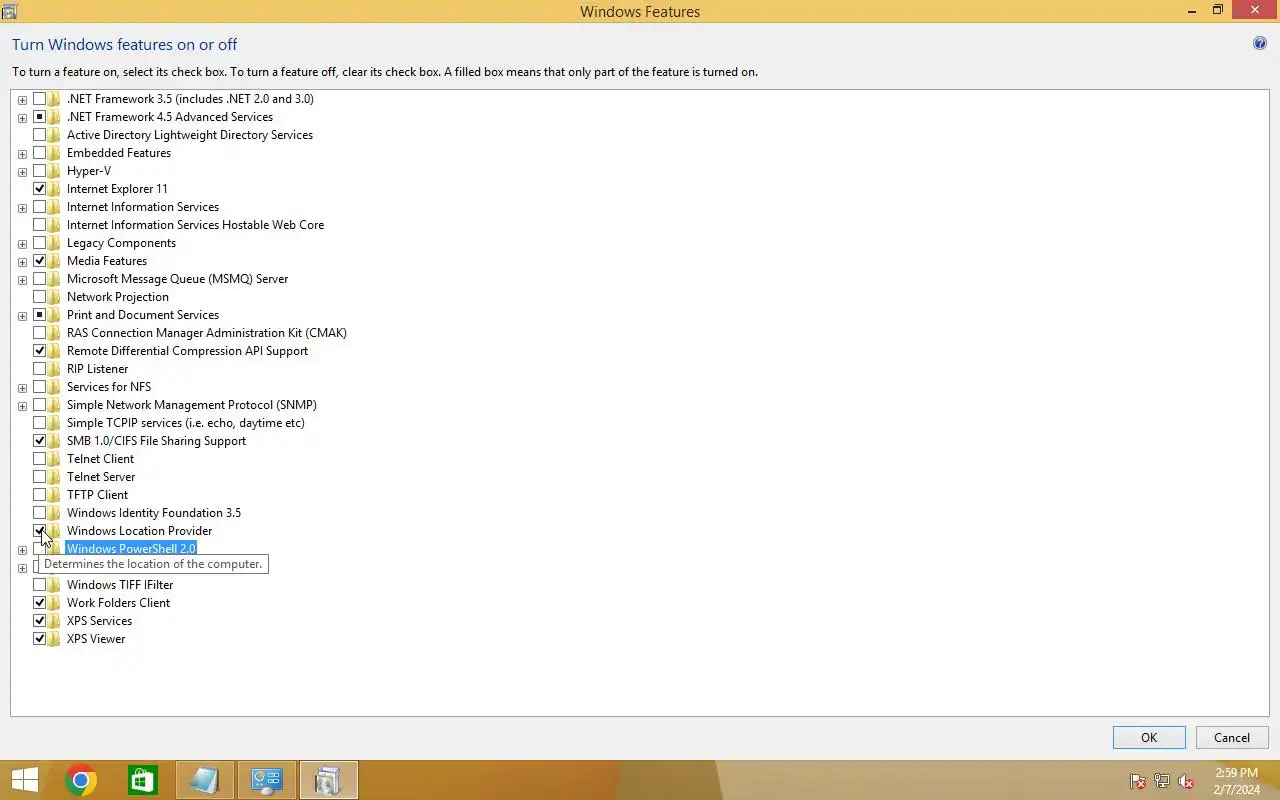Open the Action Center flag tray icon
The width and height of the screenshot is (1280, 800).
pyautogui.click(x=1138, y=781)
